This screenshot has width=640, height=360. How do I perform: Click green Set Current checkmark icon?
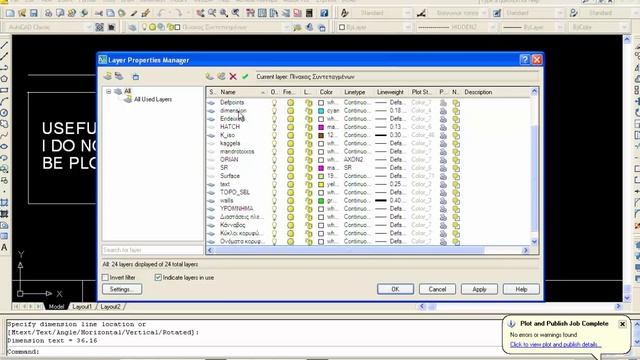[245, 76]
